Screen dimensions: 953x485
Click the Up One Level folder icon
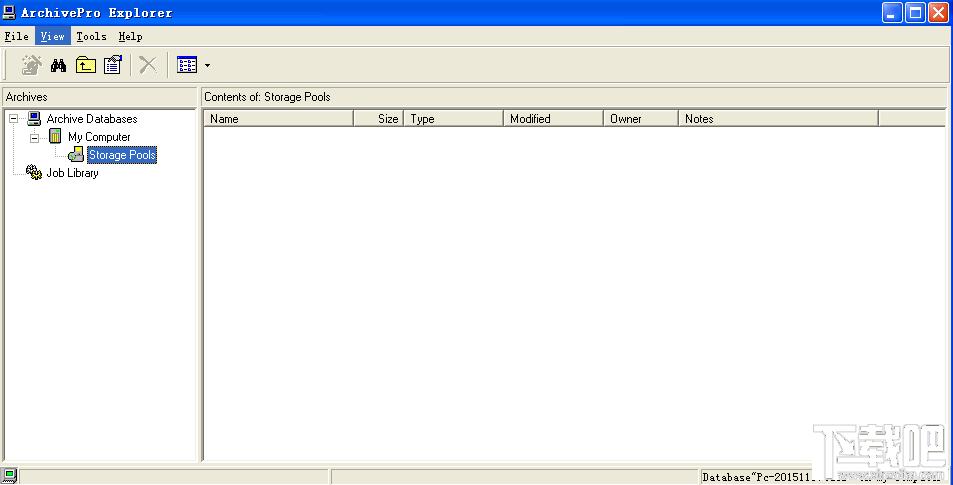tap(86, 65)
